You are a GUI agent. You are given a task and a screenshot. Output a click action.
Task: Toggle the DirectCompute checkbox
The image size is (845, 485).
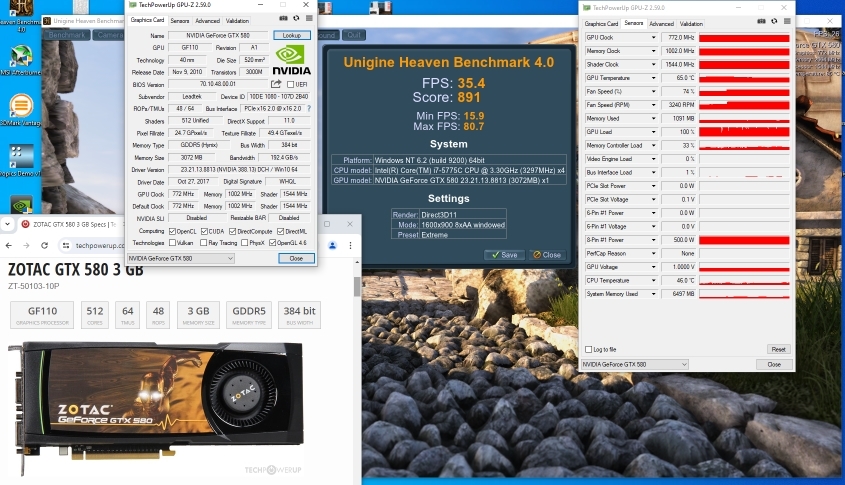point(232,231)
